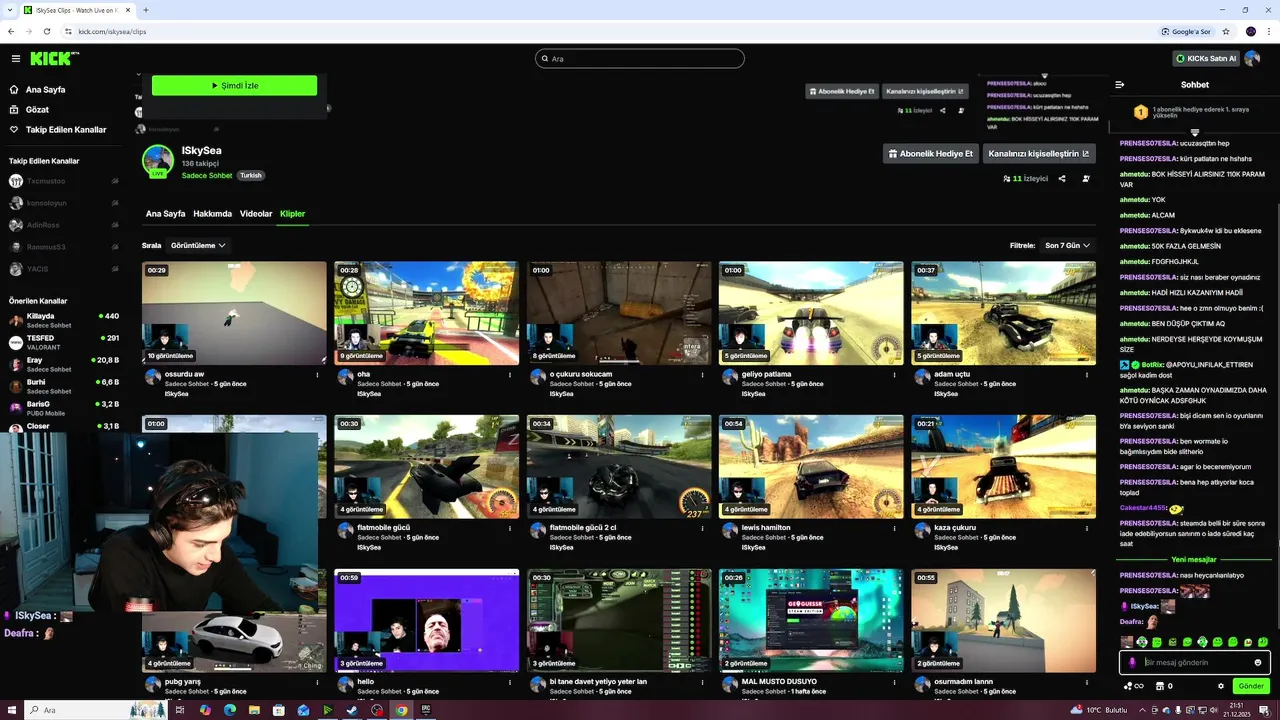Open File Explorer from the taskbar
Viewport: 1280px width, 720px height.
click(x=254, y=710)
